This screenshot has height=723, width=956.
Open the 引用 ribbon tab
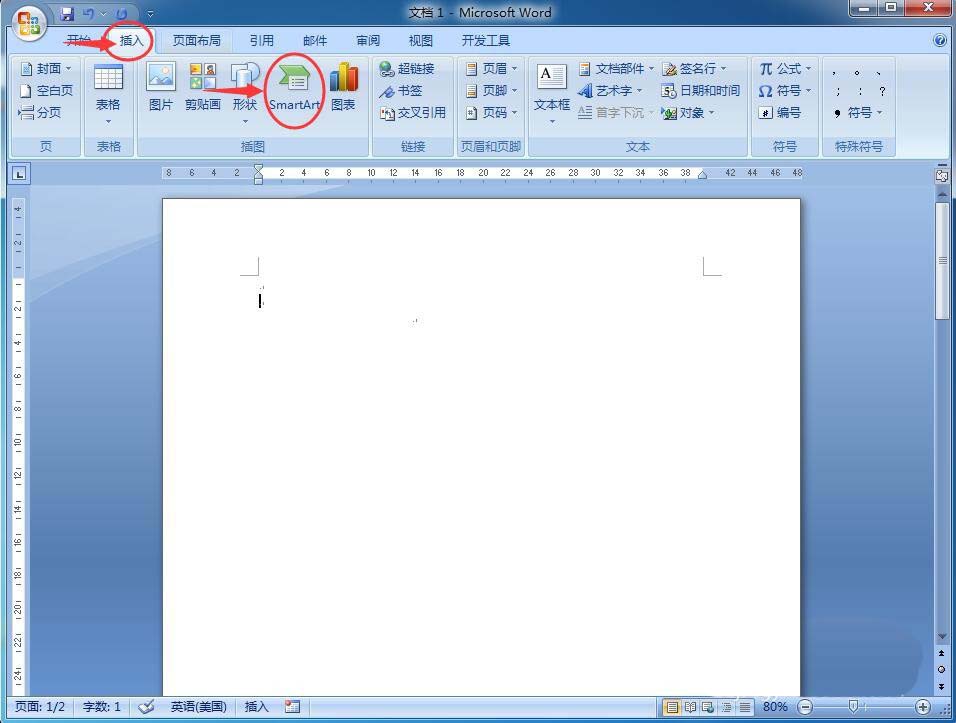pos(262,41)
